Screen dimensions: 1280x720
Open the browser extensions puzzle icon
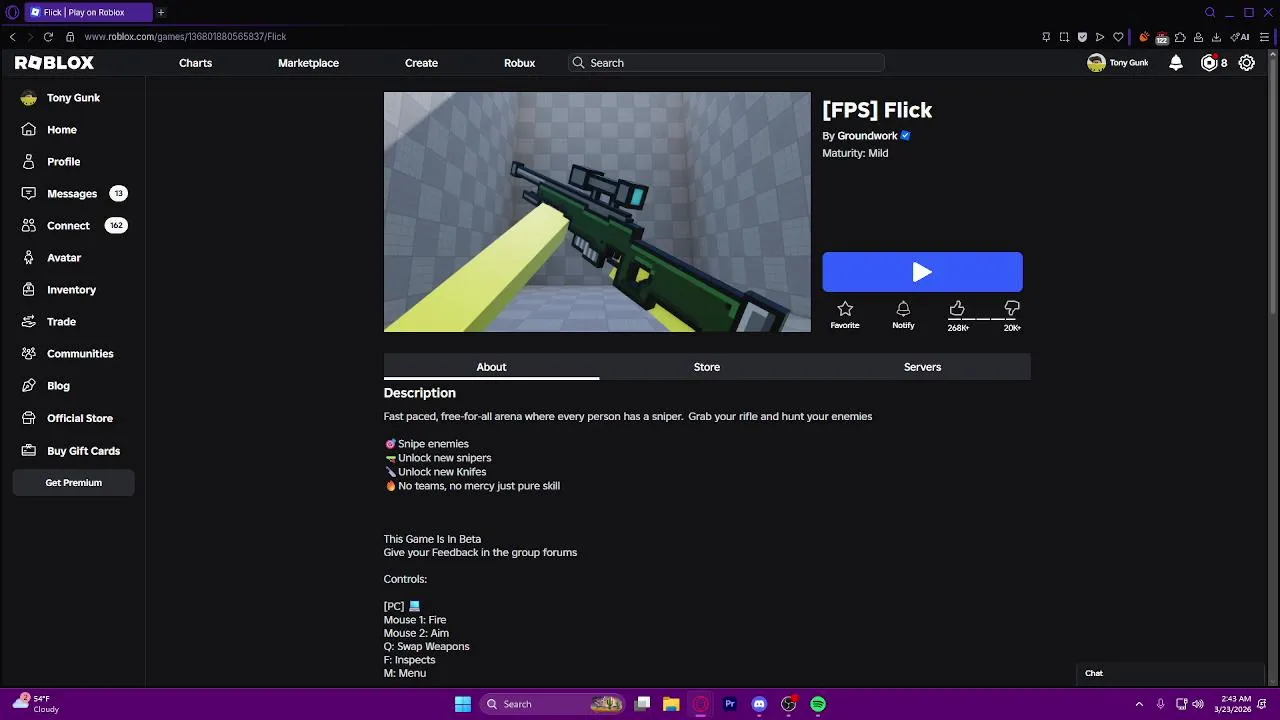coord(1180,37)
